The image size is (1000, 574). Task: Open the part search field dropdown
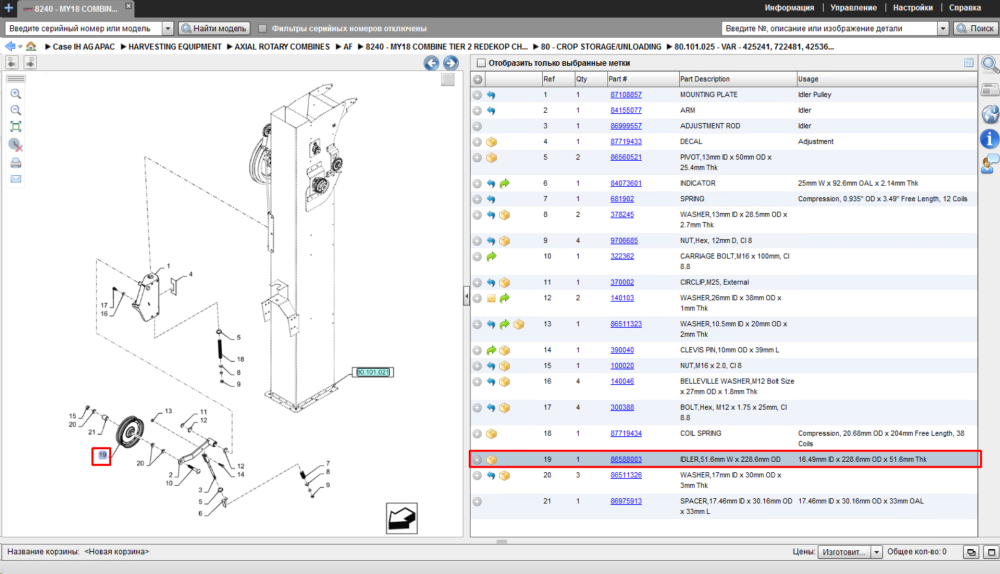tap(943, 28)
